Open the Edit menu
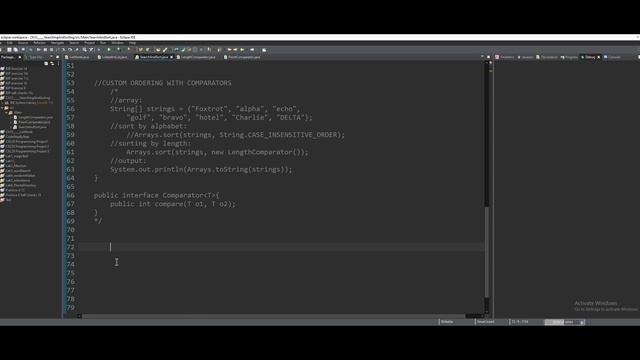 pos(10,43)
